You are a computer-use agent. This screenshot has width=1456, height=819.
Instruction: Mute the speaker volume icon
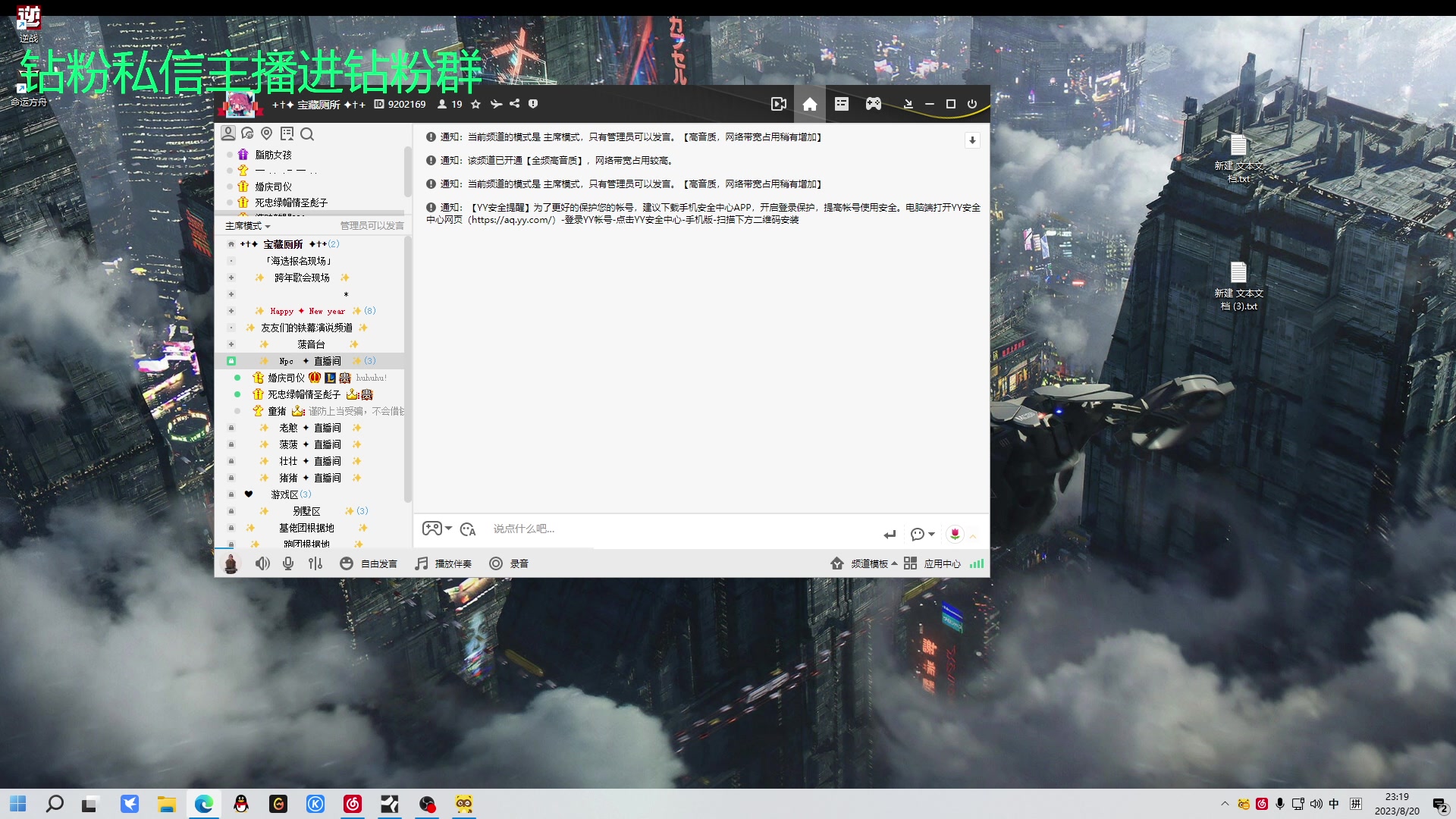click(x=262, y=563)
